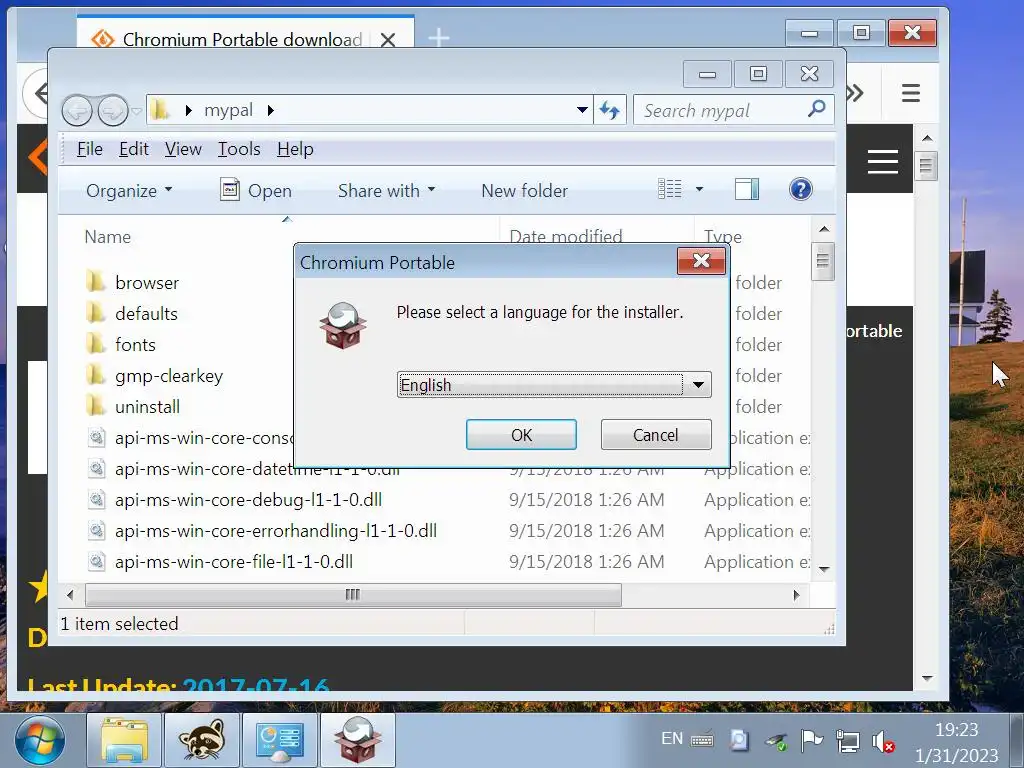Expand the Organize dropdown
This screenshot has height=768, width=1024.
[x=129, y=191]
